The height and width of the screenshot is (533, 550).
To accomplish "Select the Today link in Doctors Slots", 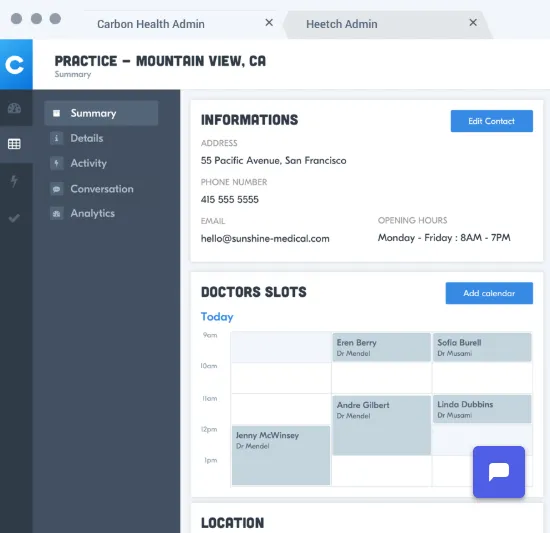I will tap(217, 317).
